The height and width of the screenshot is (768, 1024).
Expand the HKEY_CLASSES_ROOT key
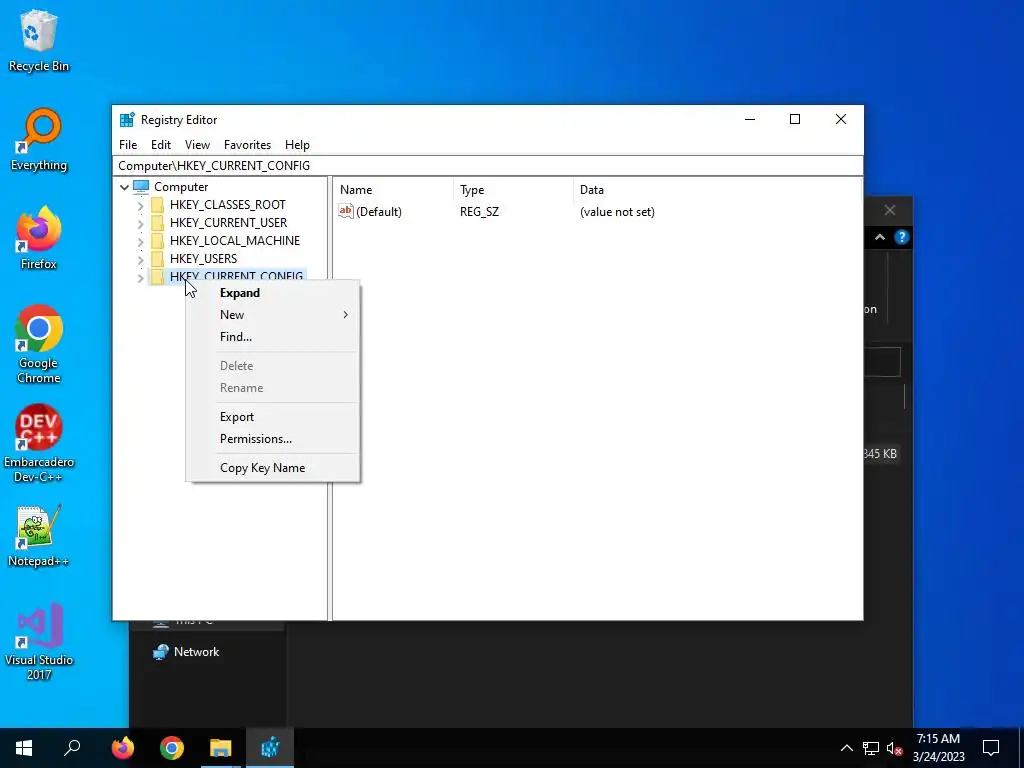(140, 205)
